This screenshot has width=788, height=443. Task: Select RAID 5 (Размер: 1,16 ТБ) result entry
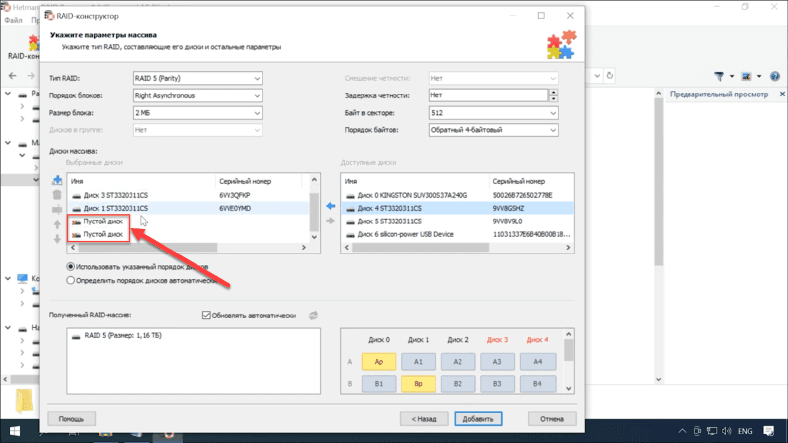point(117,336)
